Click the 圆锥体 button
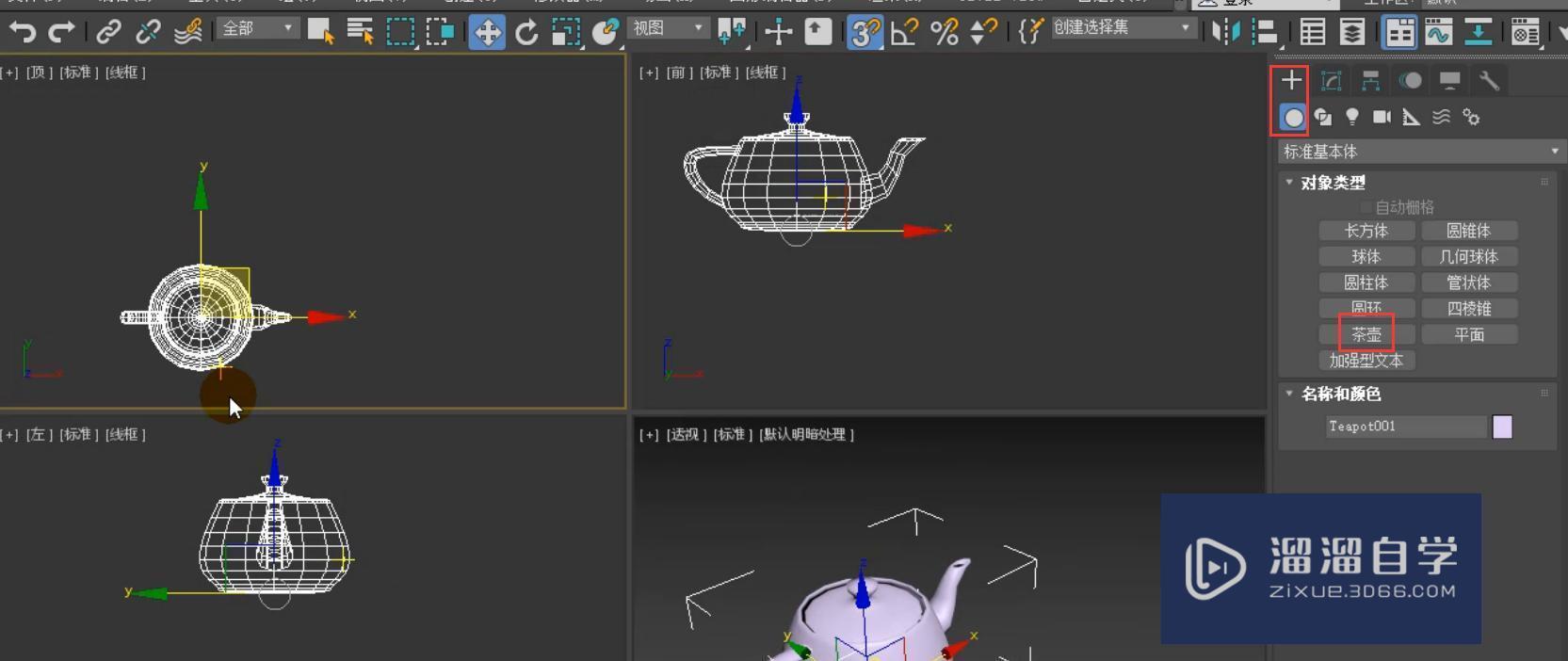Viewport: 1568px width, 661px height. [x=1469, y=231]
